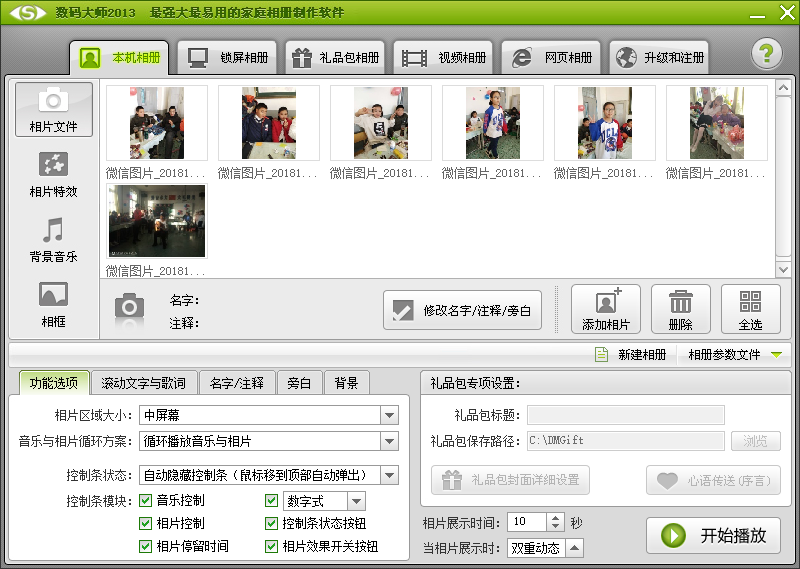Click the 添加相片 add photo button

(606, 309)
